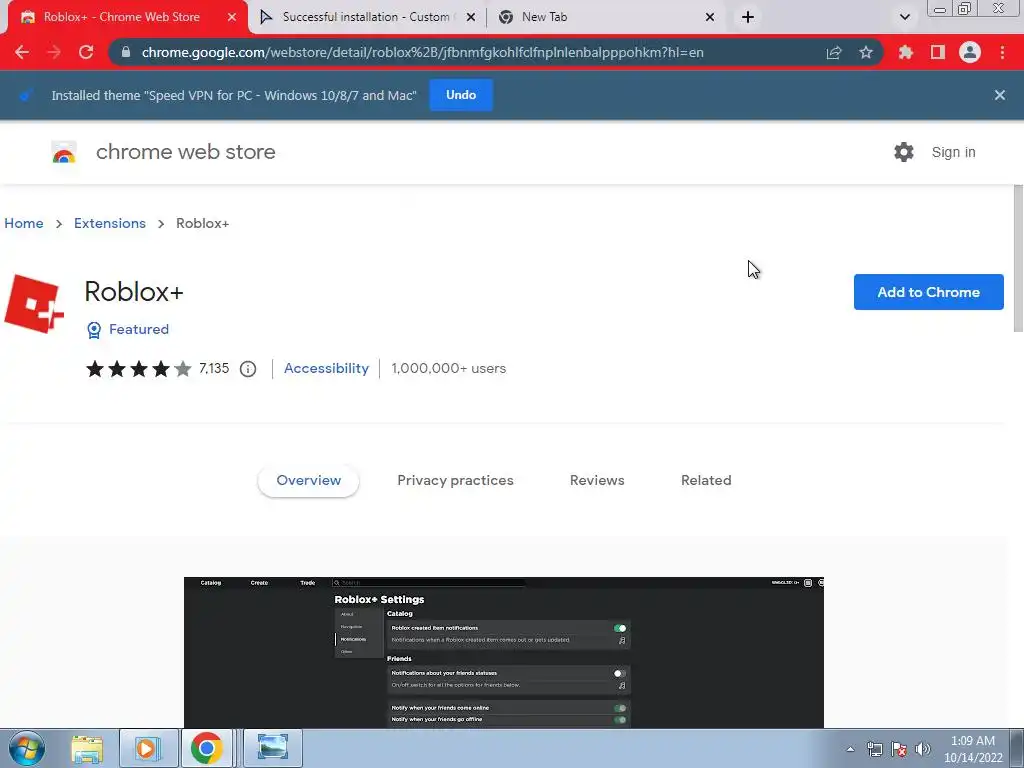Click the Sign in link
The height and width of the screenshot is (768, 1024).
(953, 152)
